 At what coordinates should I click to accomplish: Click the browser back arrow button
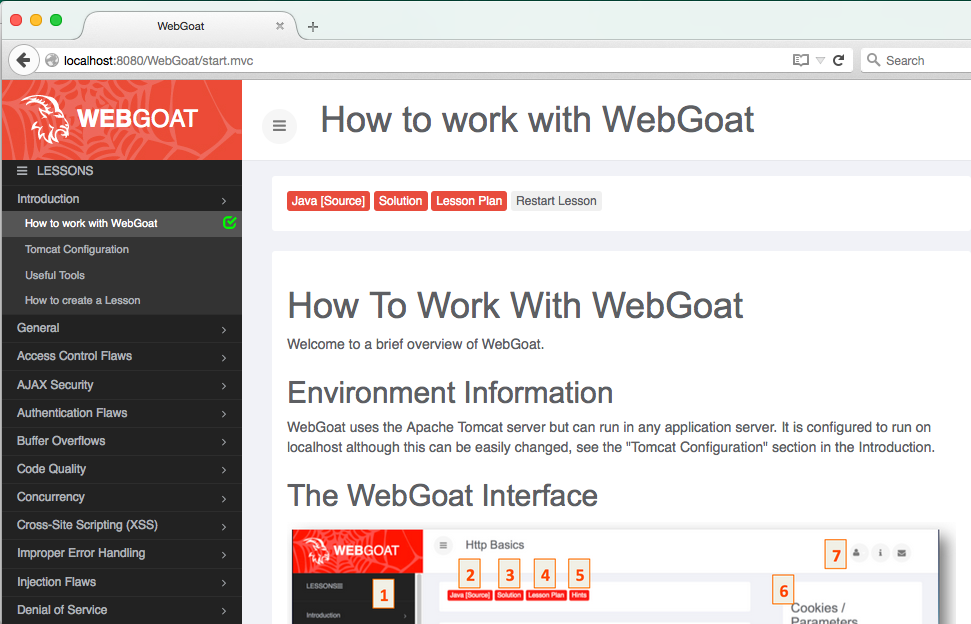tap(24, 60)
